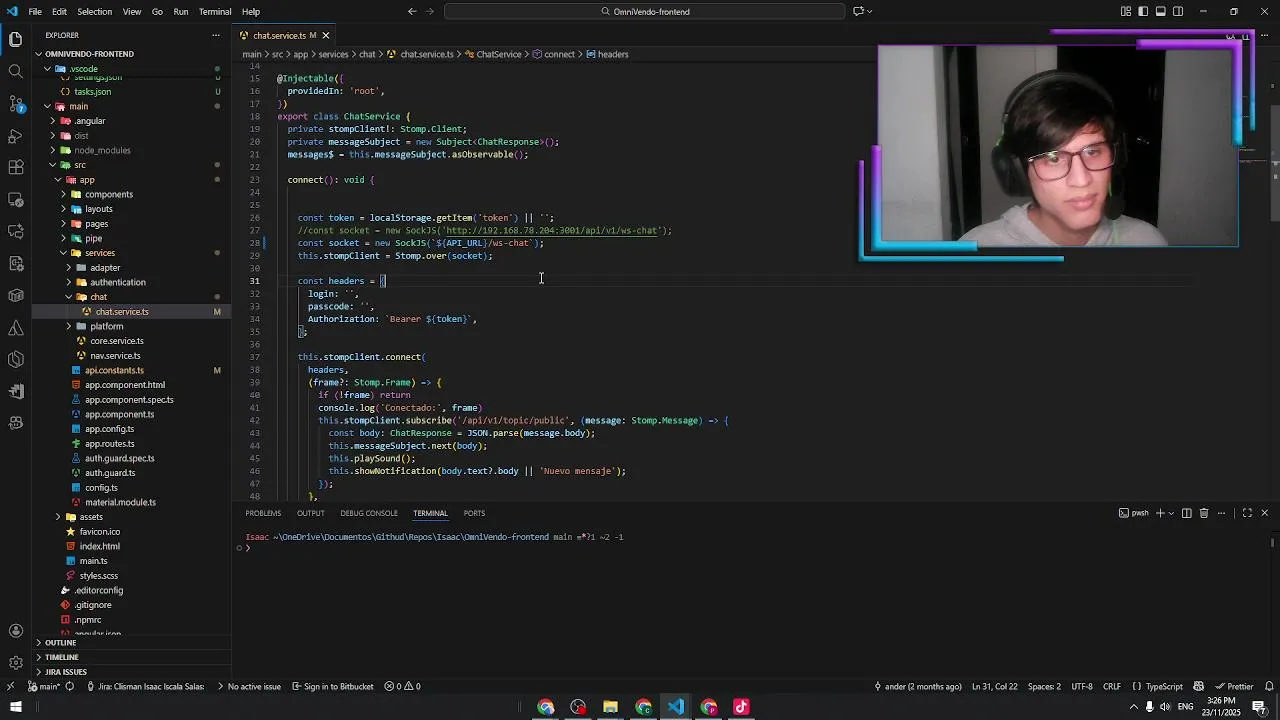Split the terminal panel
Viewport: 1280px width, 720px height.
click(x=1187, y=513)
